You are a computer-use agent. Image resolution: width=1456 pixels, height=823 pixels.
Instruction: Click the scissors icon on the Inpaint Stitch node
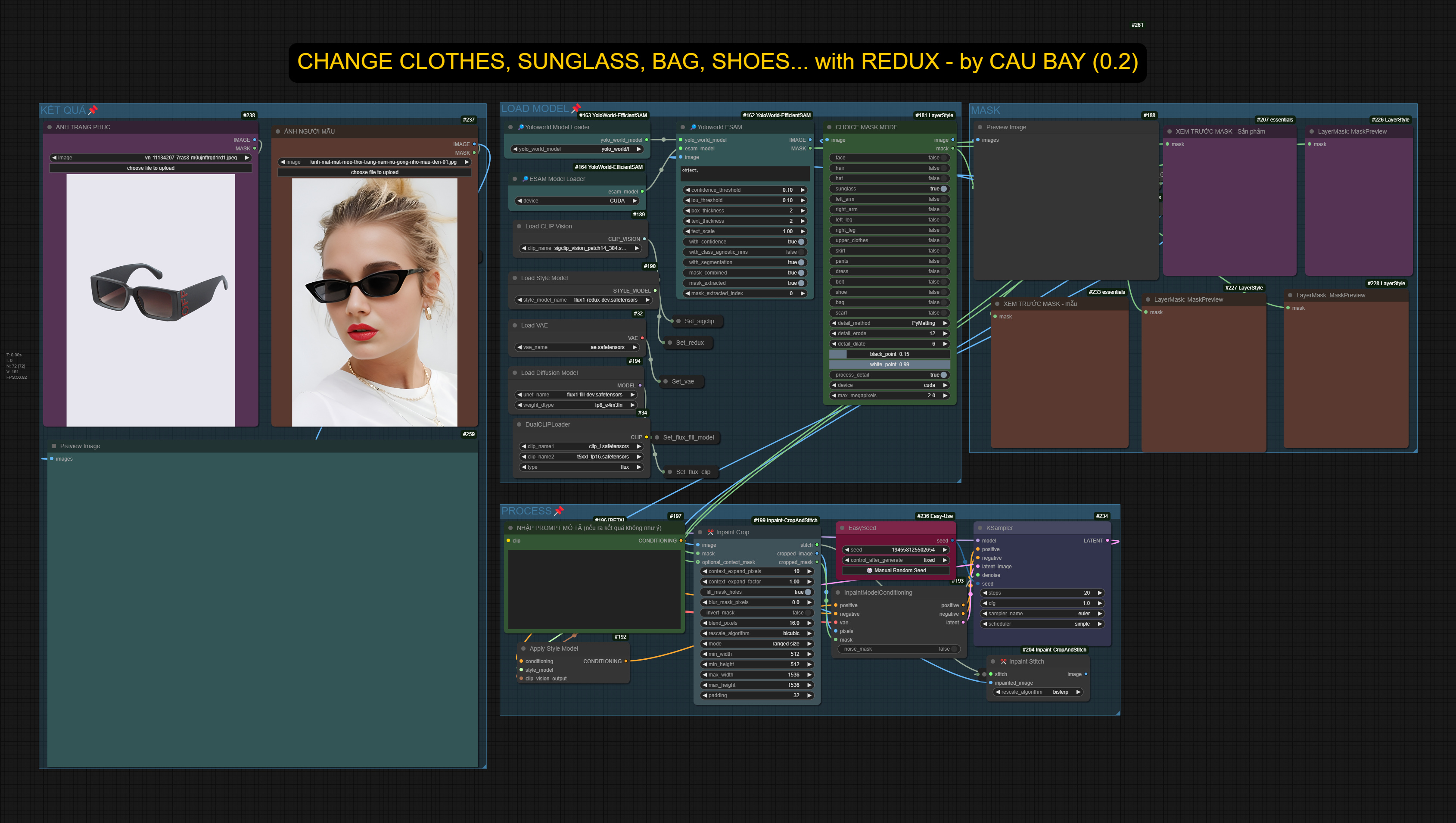[1003, 661]
